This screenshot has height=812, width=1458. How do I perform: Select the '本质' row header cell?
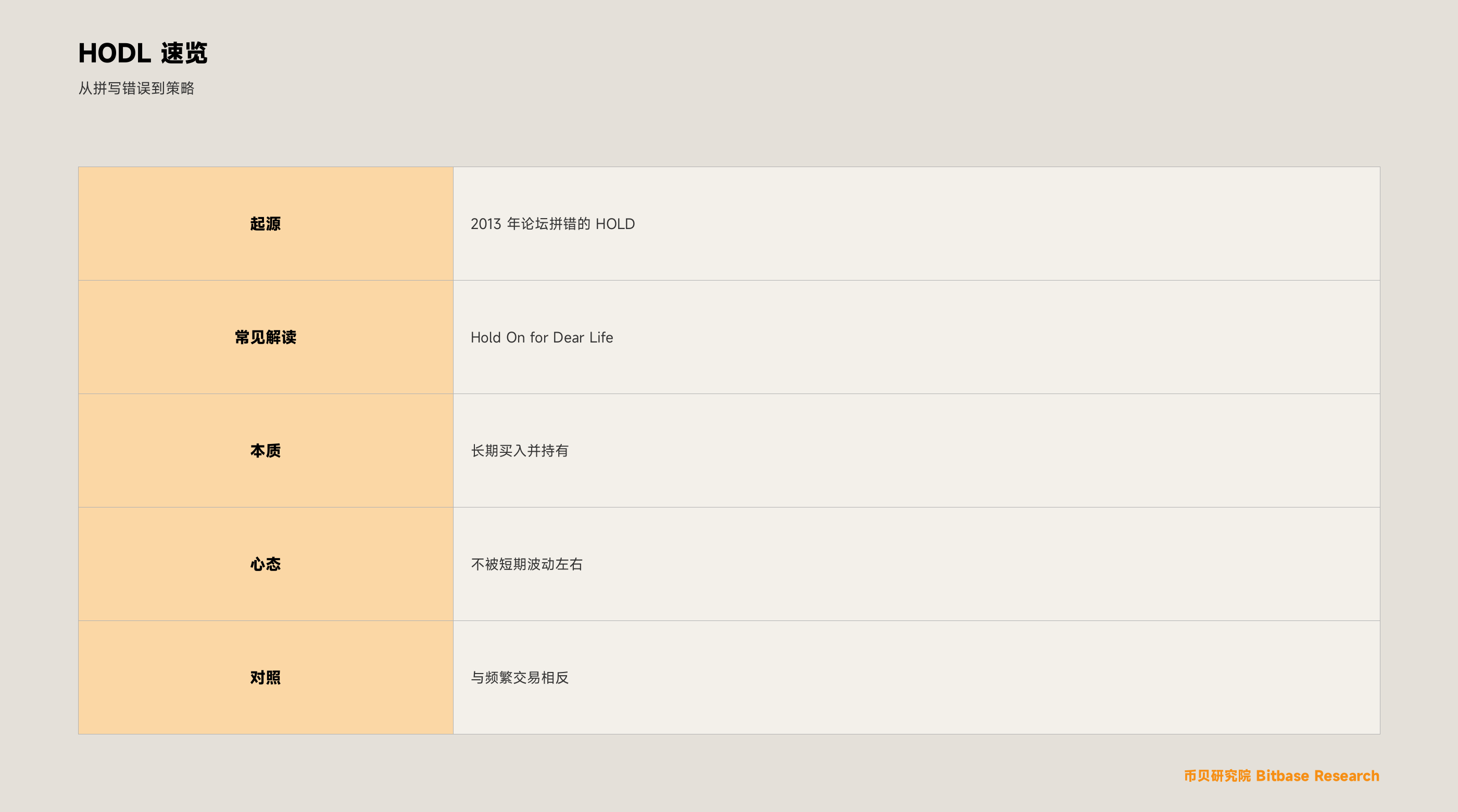[x=266, y=450]
